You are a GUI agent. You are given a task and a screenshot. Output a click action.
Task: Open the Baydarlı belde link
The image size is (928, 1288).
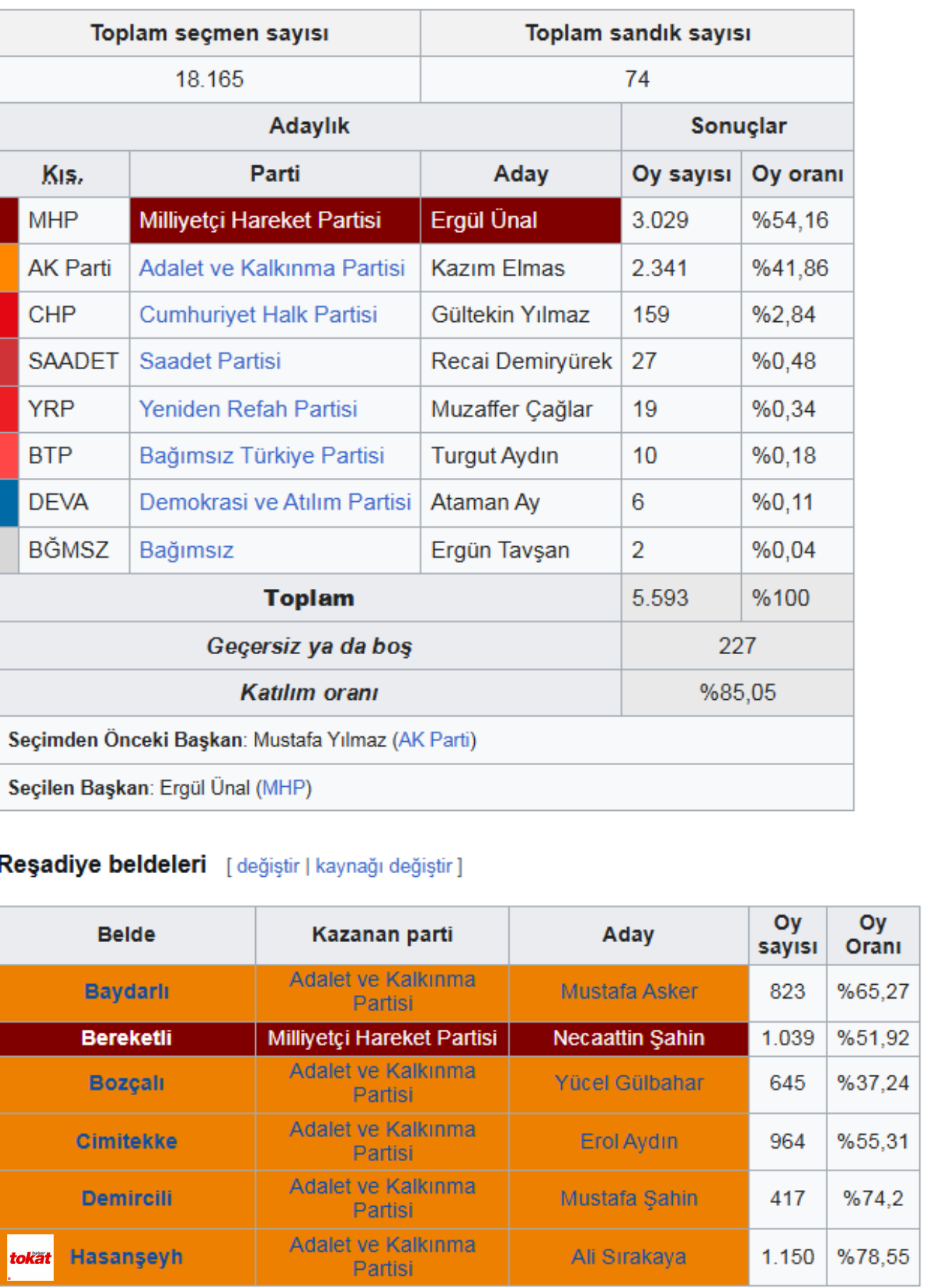click(x=127, y=991)
